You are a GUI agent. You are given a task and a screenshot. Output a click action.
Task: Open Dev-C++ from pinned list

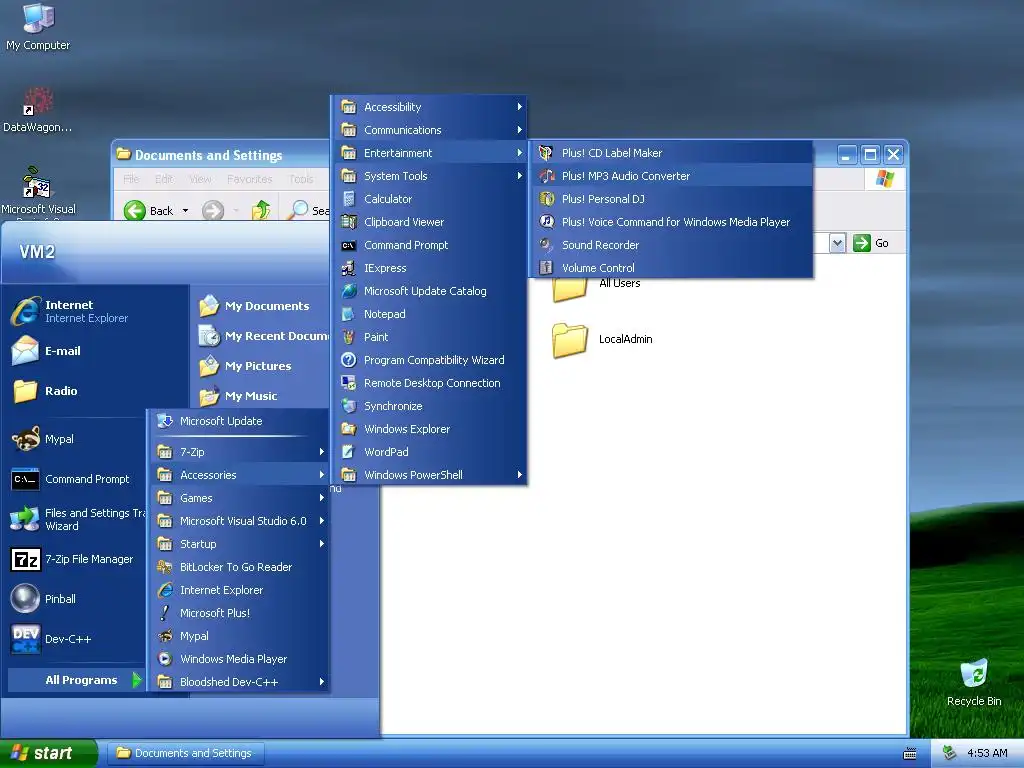click(75, 639)
